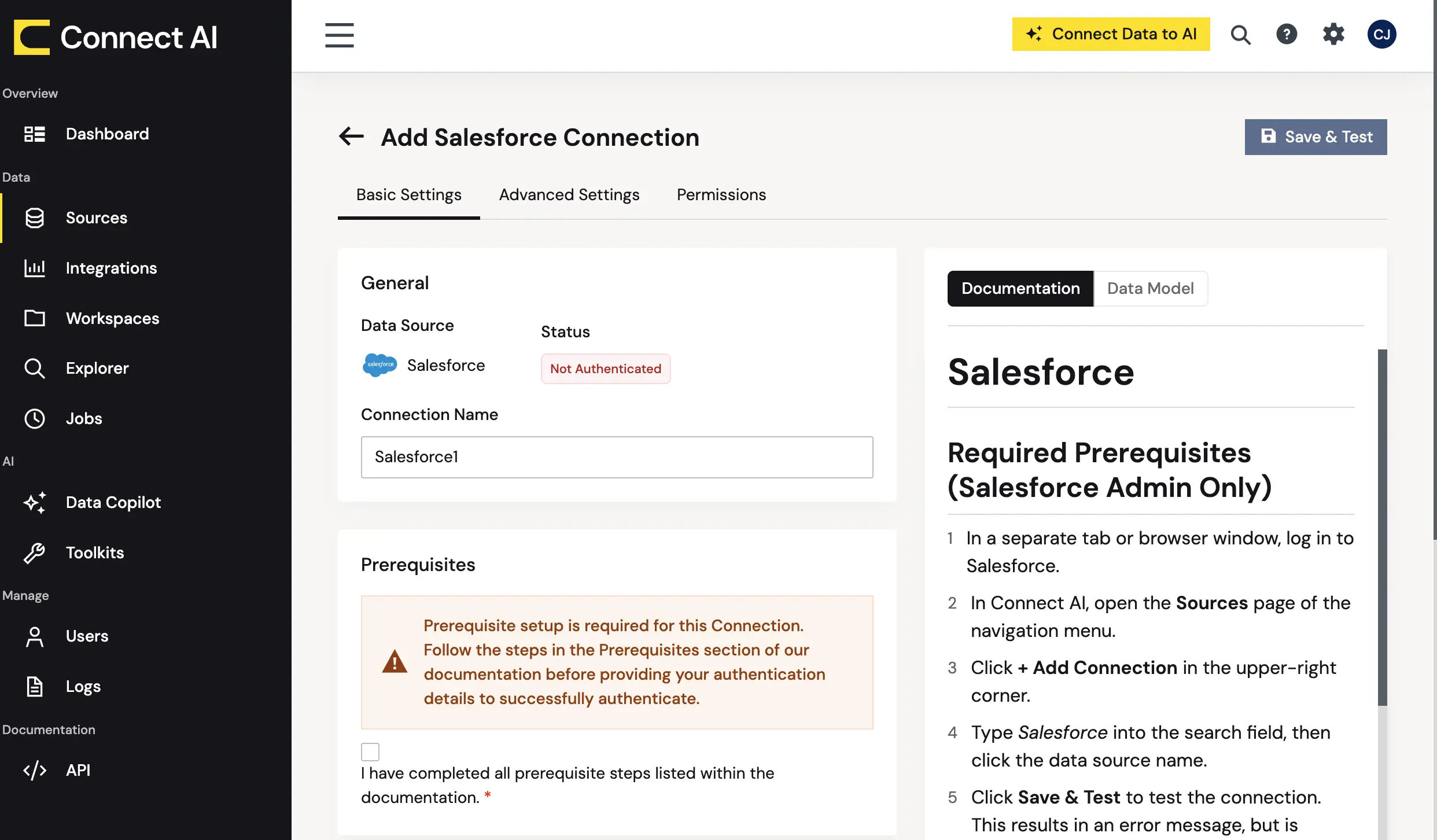Click into the Connection Name input field
The width and height of the screenshot is (1437, 840).
(x=617, y=457)
